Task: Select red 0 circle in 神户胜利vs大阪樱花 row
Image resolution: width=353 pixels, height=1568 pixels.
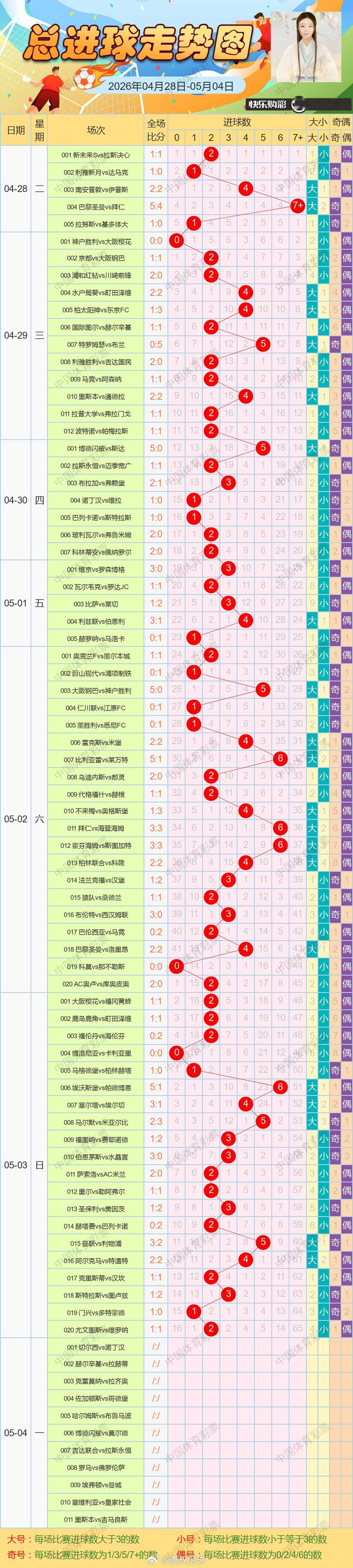Action: (177, 241)
